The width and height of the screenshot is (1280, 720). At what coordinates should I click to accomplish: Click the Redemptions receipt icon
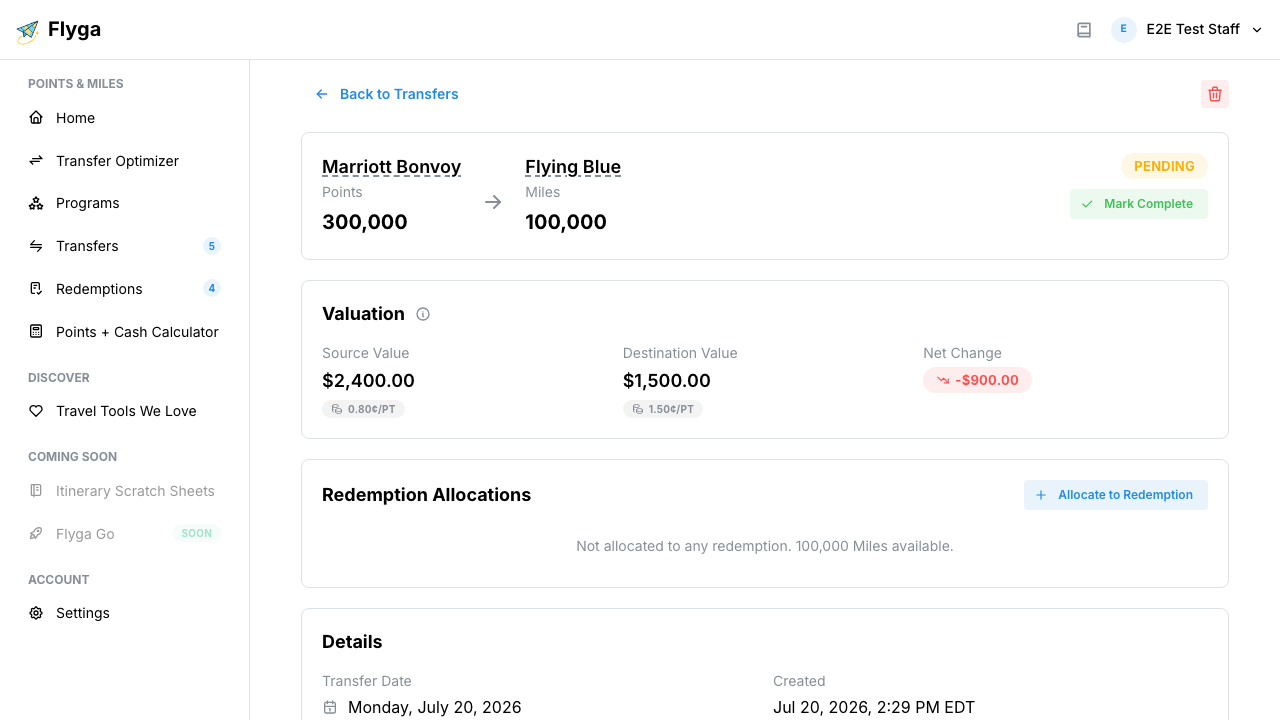[x=36, y=289]
